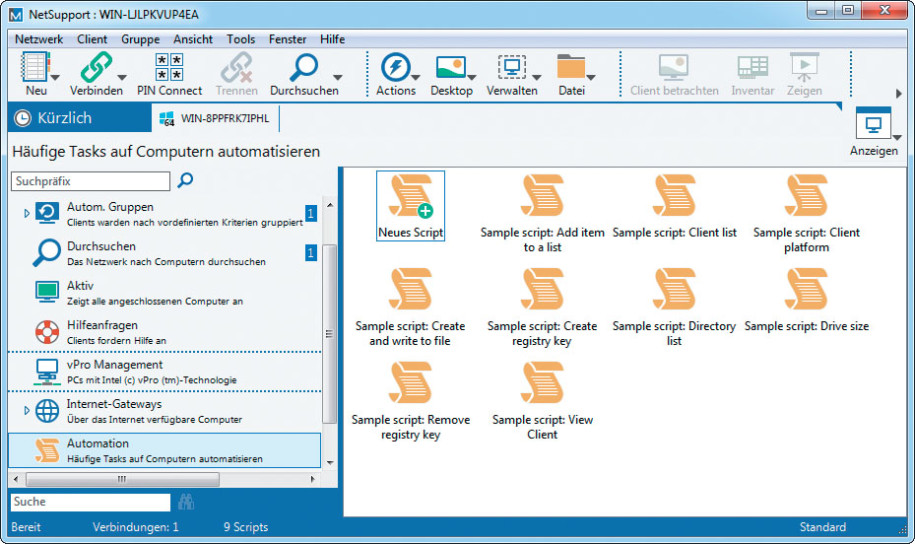
Task: Open the Tools menu
Action: click(x=240, y=39)
